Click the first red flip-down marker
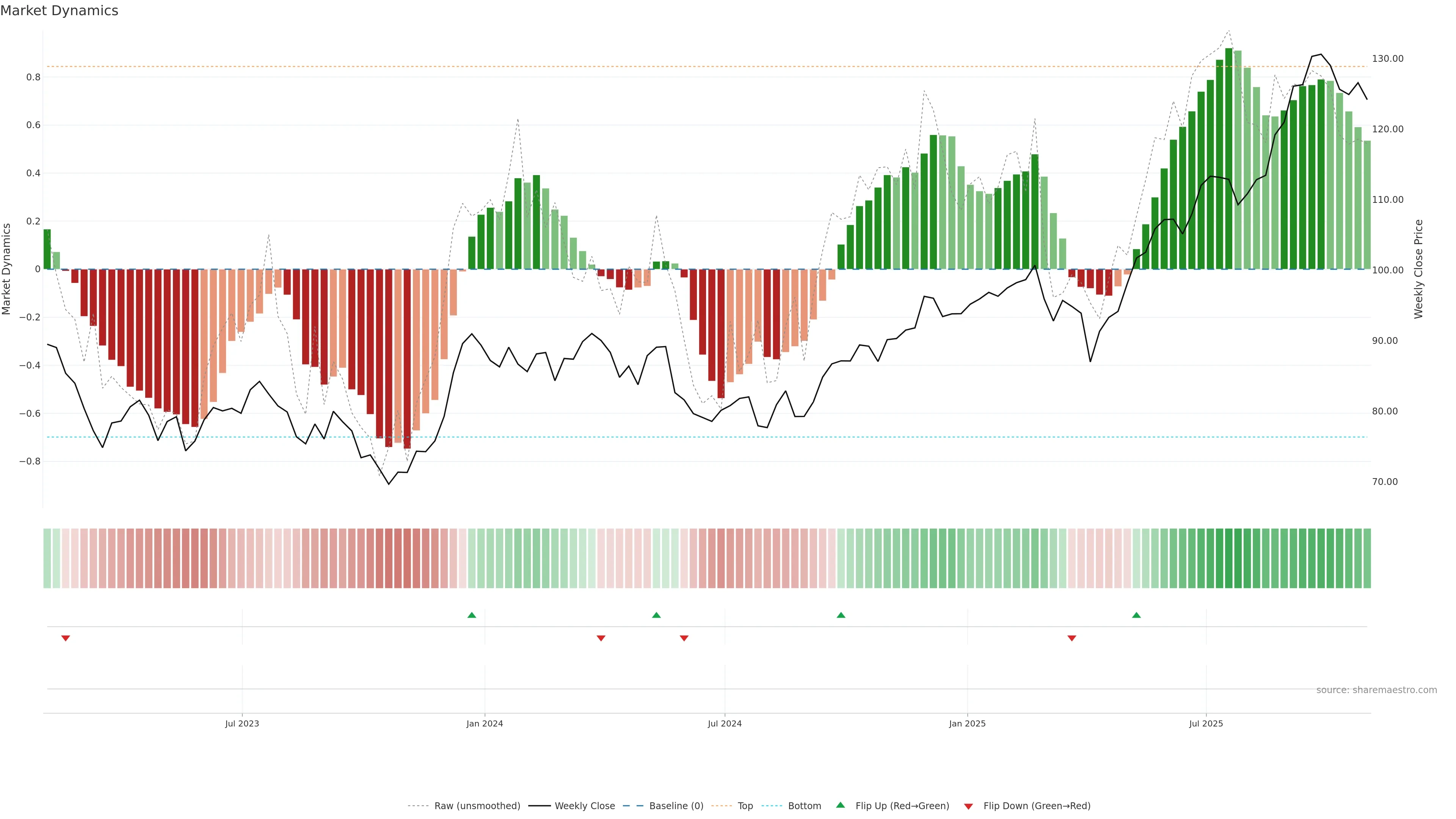1456x819 pixels. (66, 638)
